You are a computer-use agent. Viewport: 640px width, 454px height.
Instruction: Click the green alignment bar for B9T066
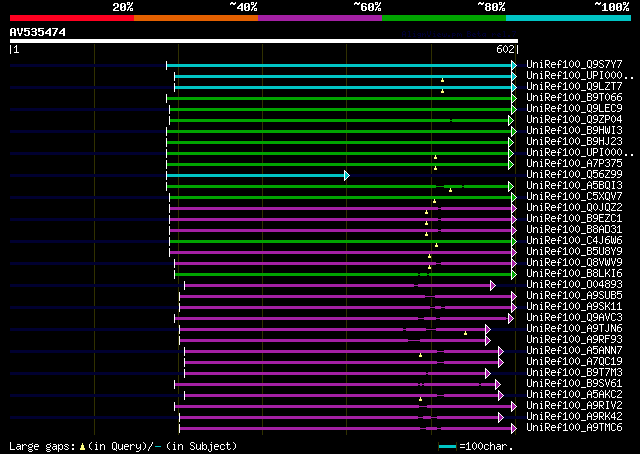coord(339,98)
